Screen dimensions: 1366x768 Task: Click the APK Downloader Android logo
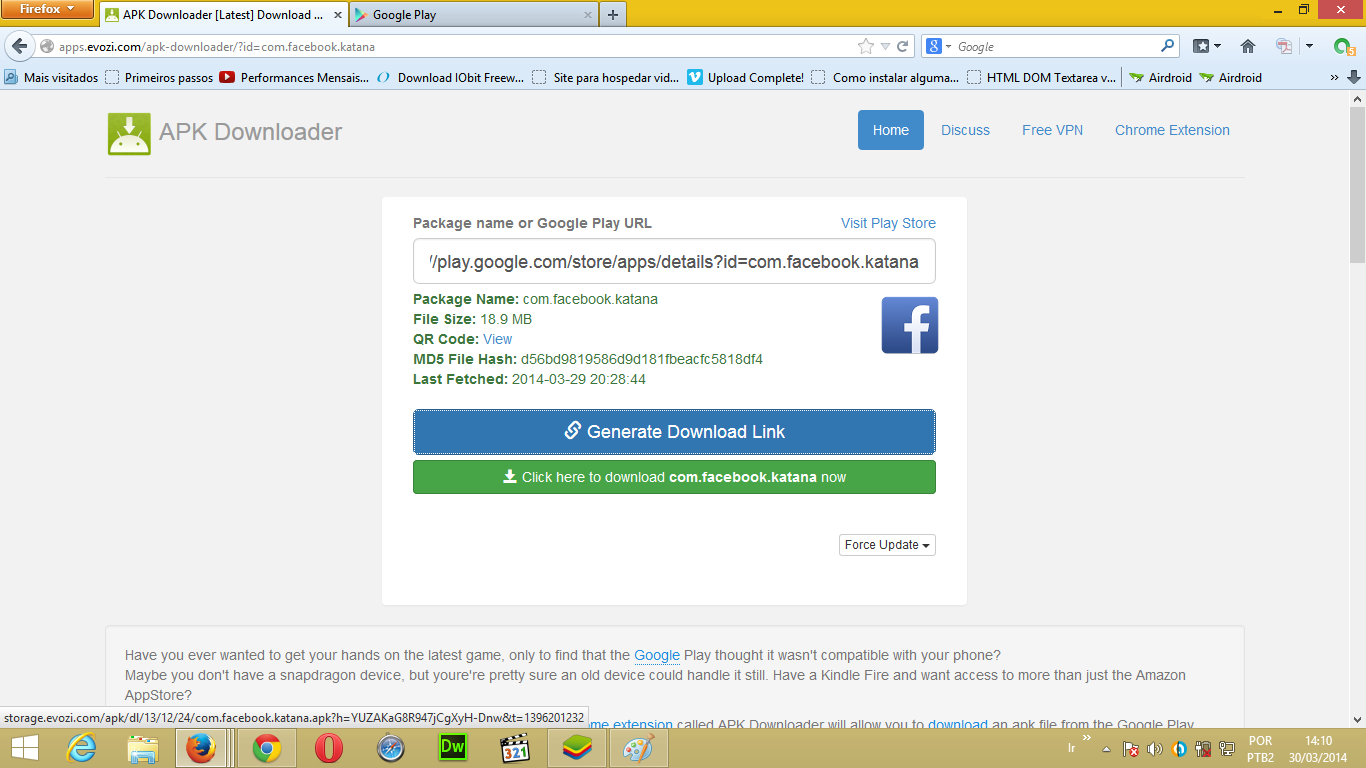pyautogui.click(x=129, y=134)
